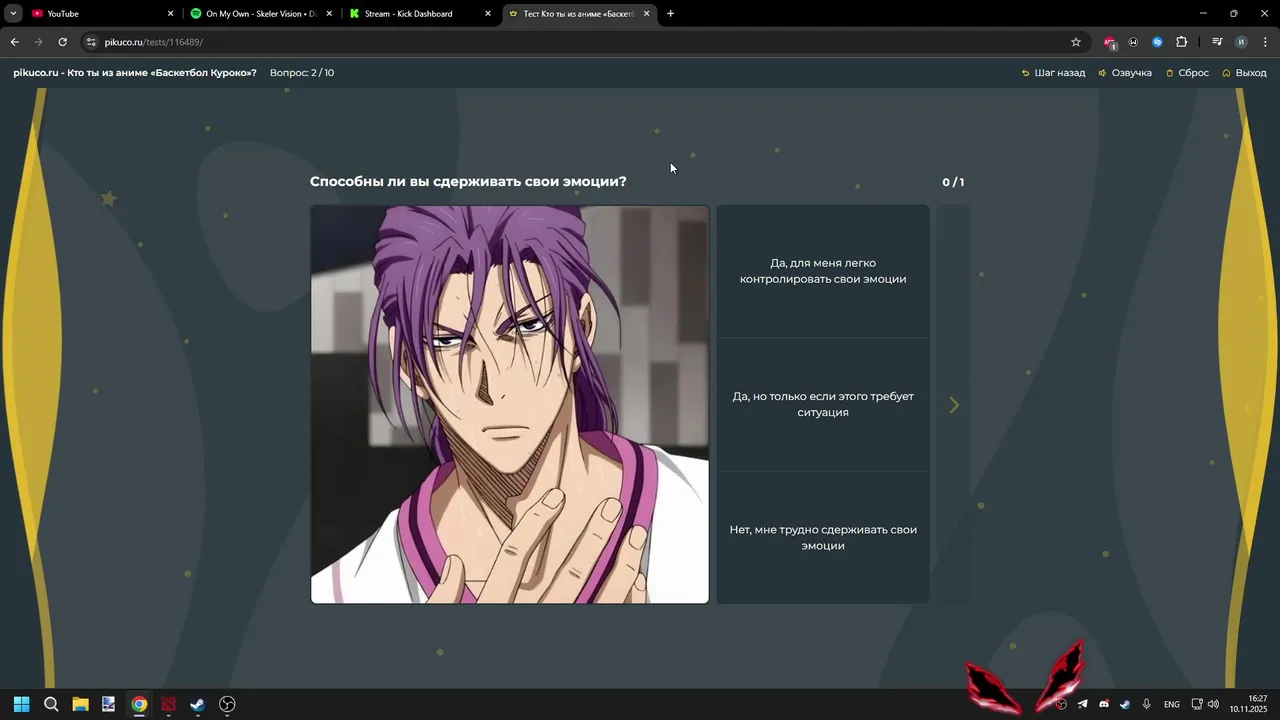The width and height of the screenshot is (1280, 720).
Task: Open the tab search dropdown
Action: [x=13, y=14]
